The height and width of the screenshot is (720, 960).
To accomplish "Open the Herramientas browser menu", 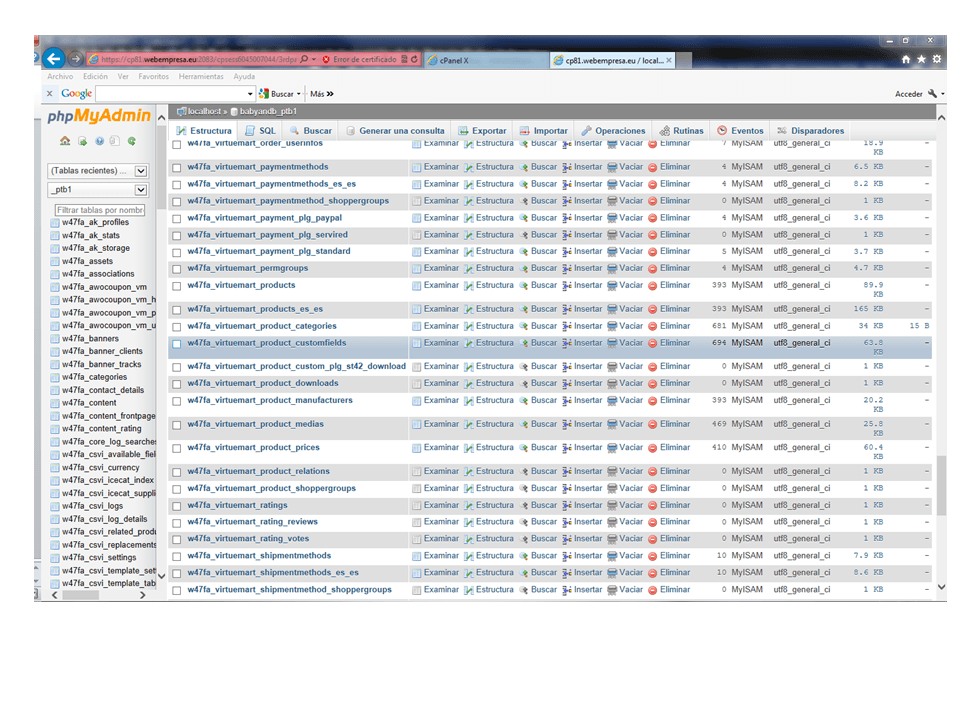I will click(x=201, y=77).
